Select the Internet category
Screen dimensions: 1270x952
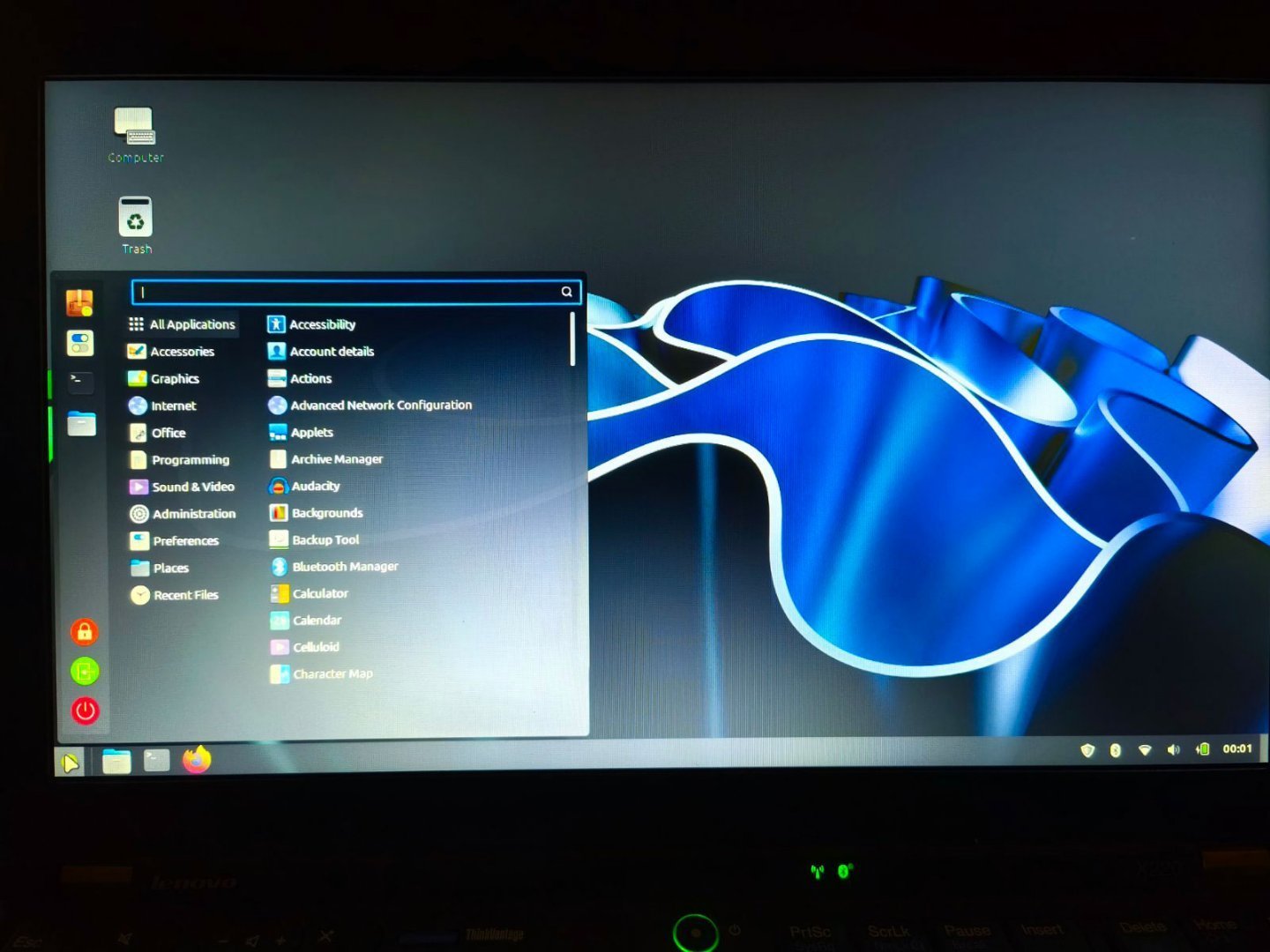tap(163, 405)
